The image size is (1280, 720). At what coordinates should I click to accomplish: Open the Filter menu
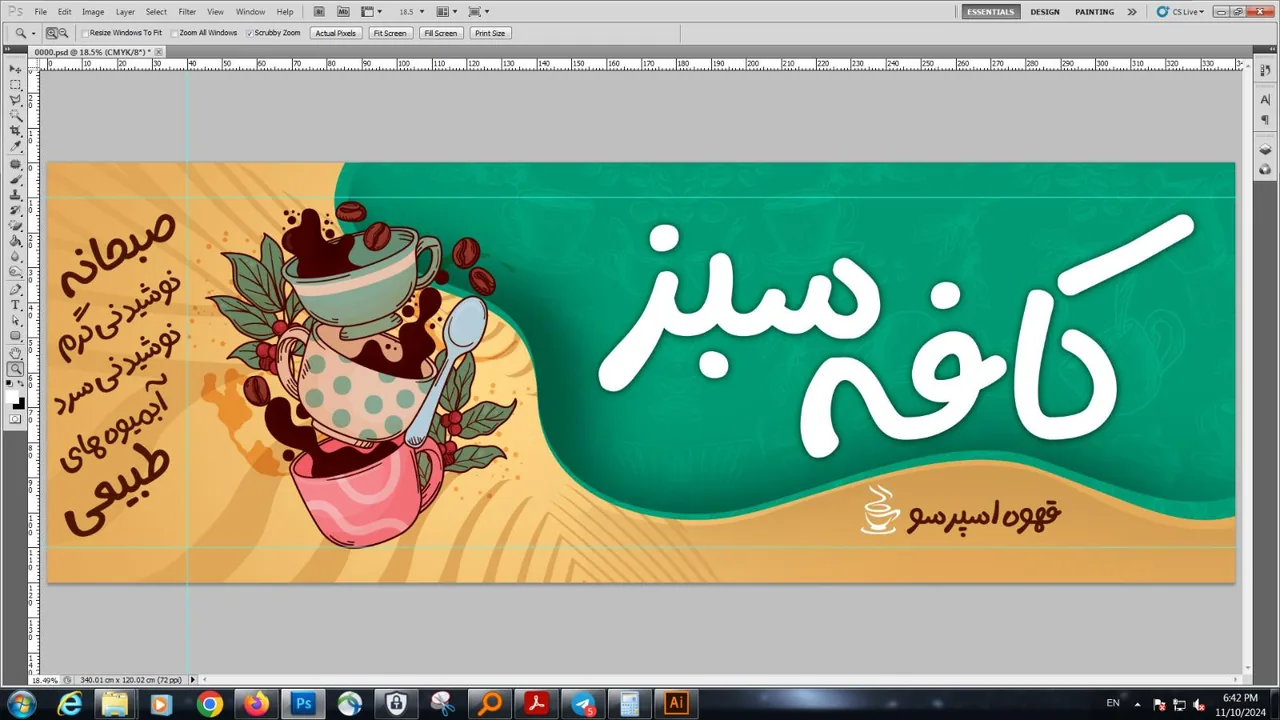(187, 12)
